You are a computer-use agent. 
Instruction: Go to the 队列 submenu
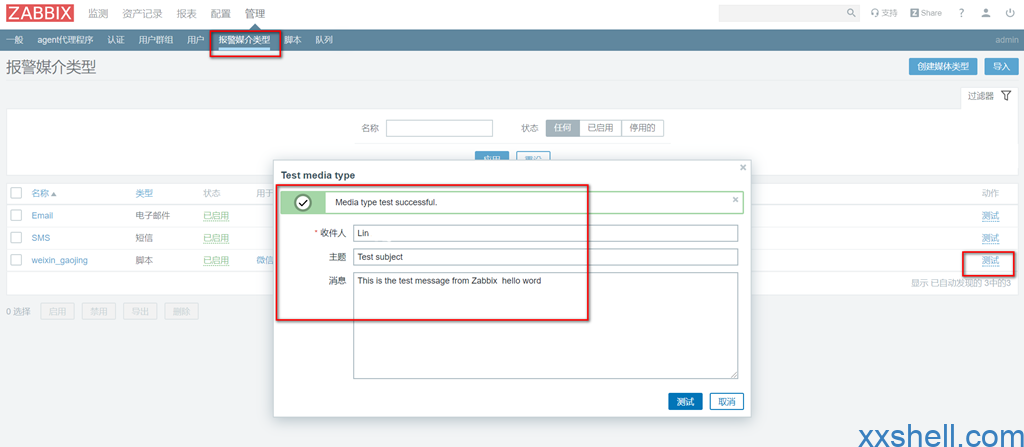324,40
